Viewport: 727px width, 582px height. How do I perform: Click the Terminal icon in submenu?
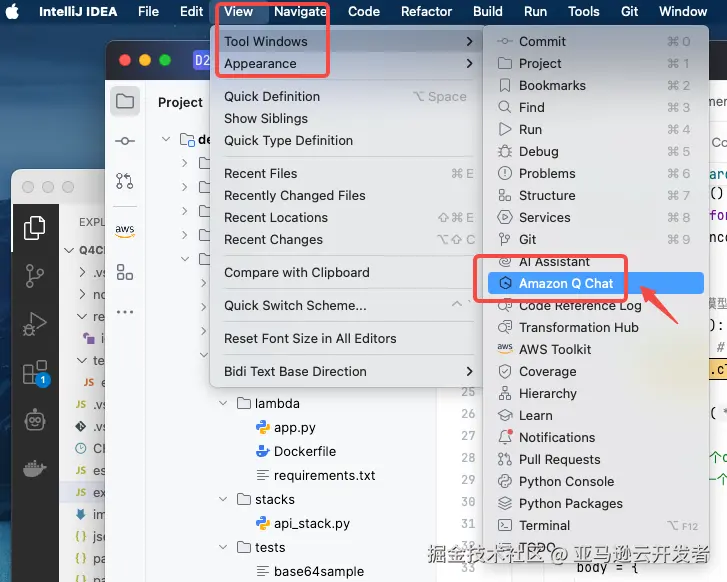(x=504, y=525)
